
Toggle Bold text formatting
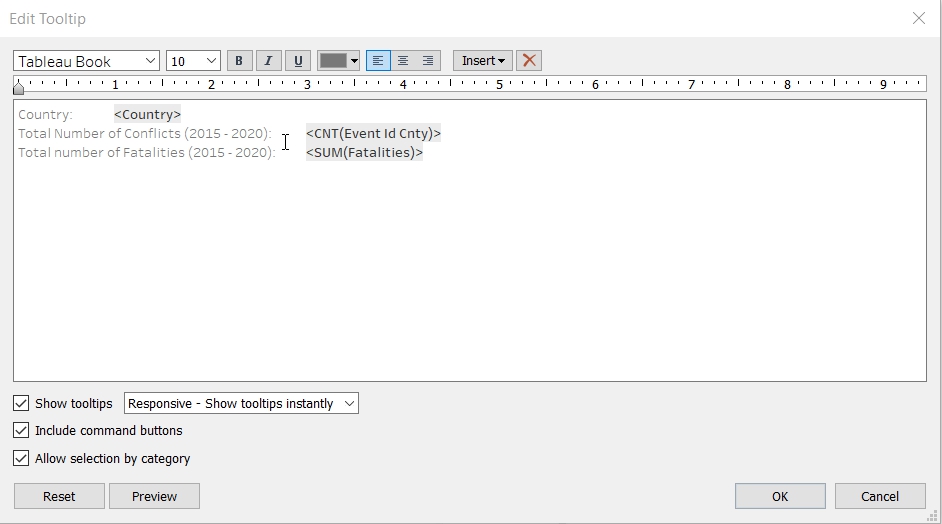(239, 61)
